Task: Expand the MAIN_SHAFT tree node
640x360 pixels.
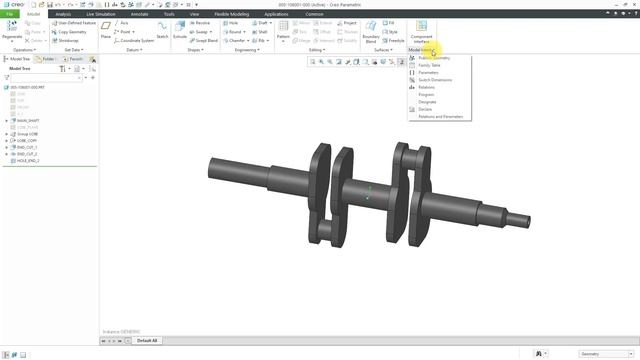Action: (x=7, y=121)
